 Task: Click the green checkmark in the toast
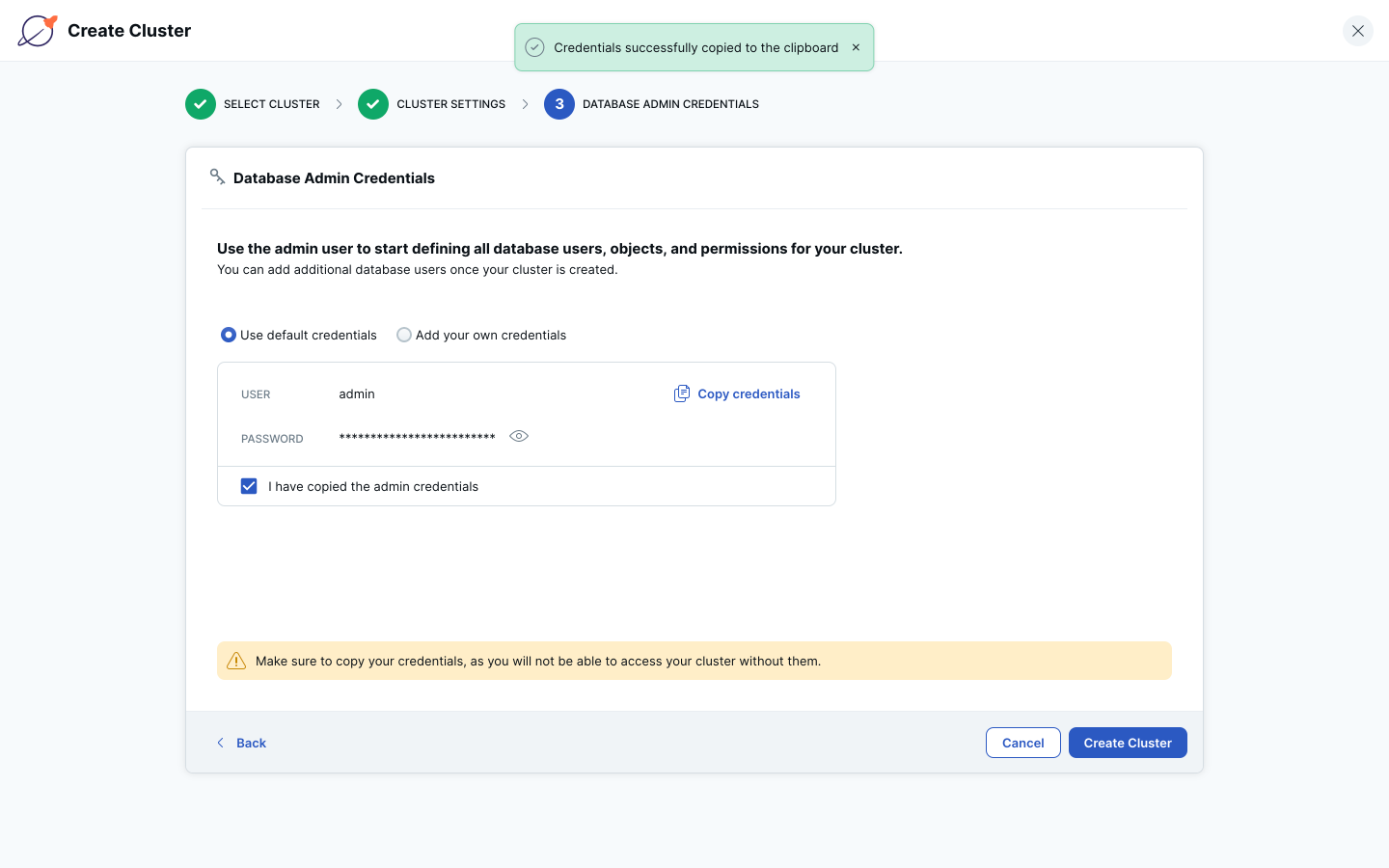tap(534, 47)
